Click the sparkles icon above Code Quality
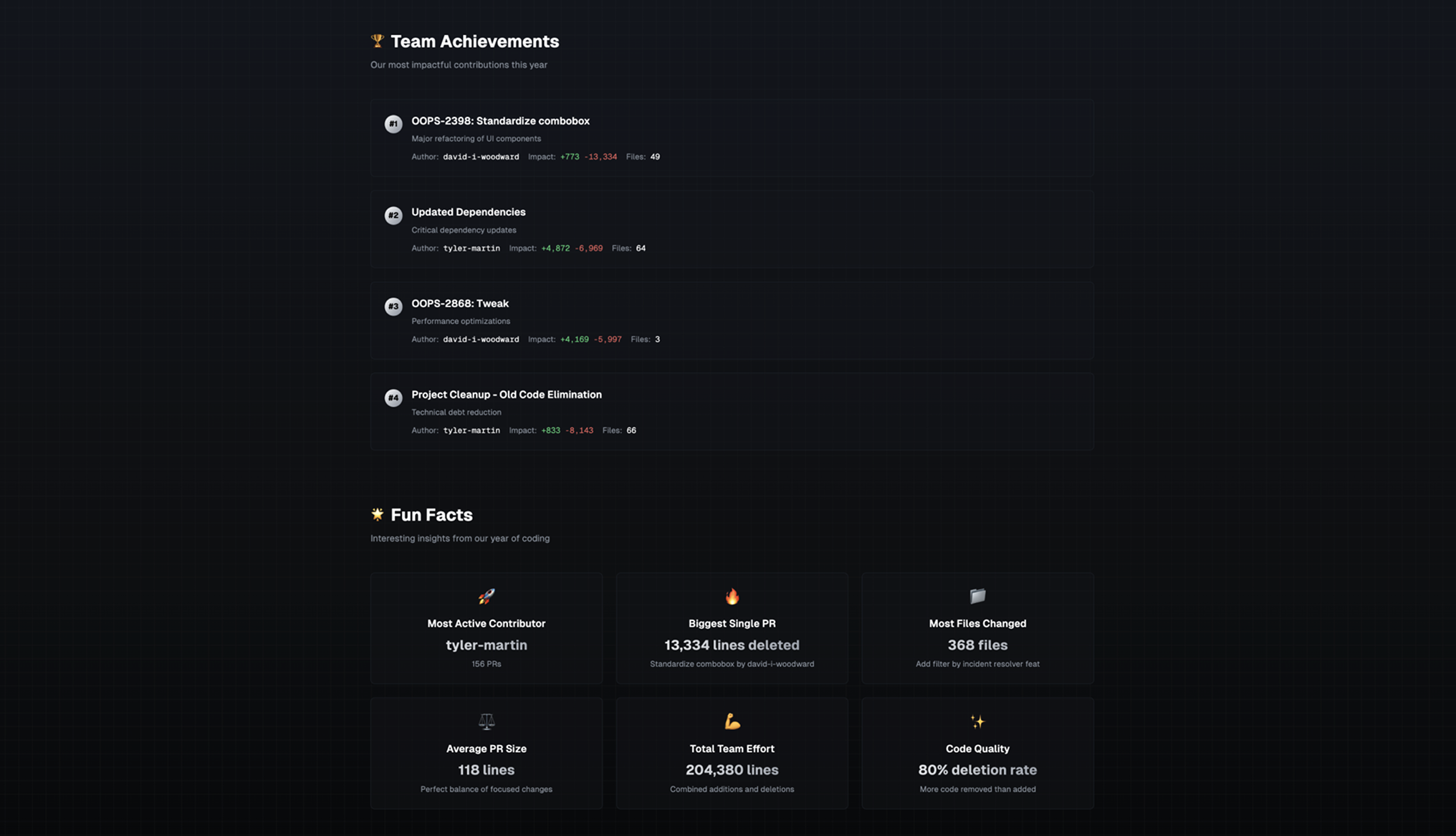The width and height of the screenshot is (1456, 836). coord(977,721)
